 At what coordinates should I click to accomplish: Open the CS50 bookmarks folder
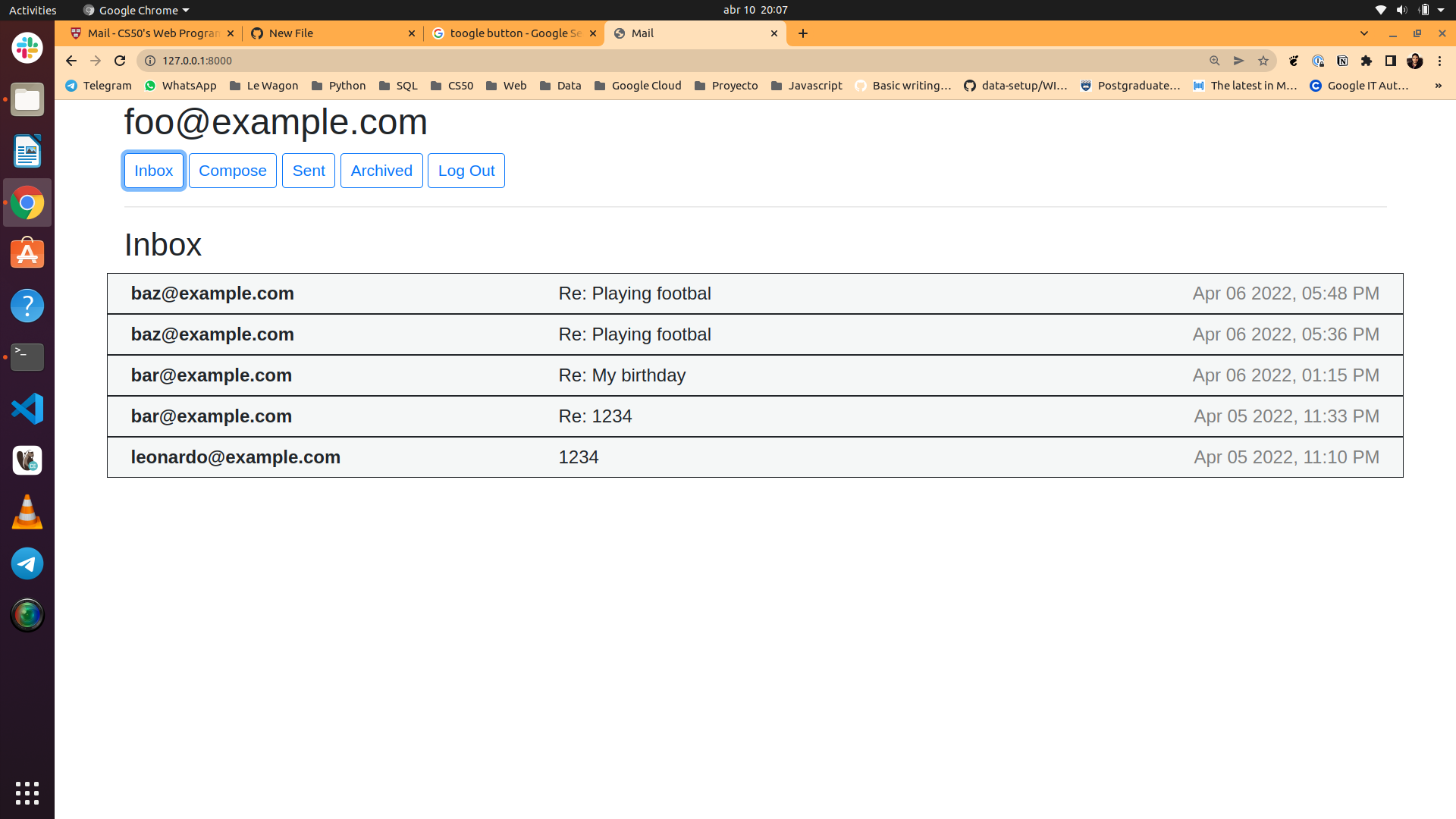452,86
